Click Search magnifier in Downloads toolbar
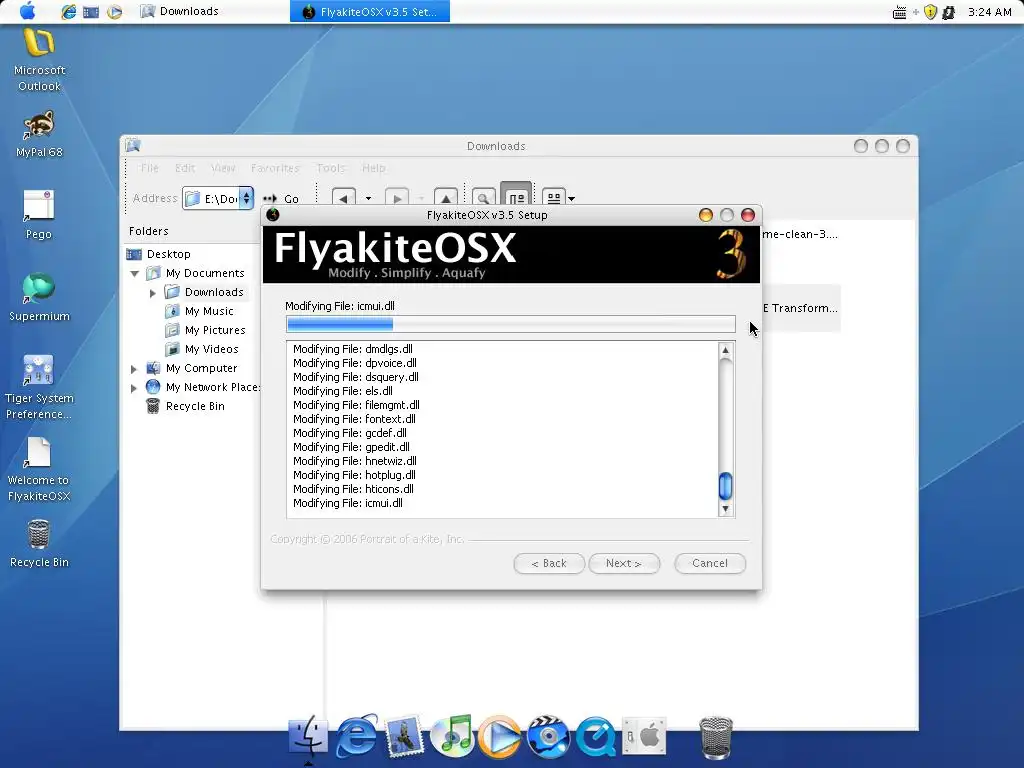This screenshot has height=768, width=1024. [x=483, y=197]
